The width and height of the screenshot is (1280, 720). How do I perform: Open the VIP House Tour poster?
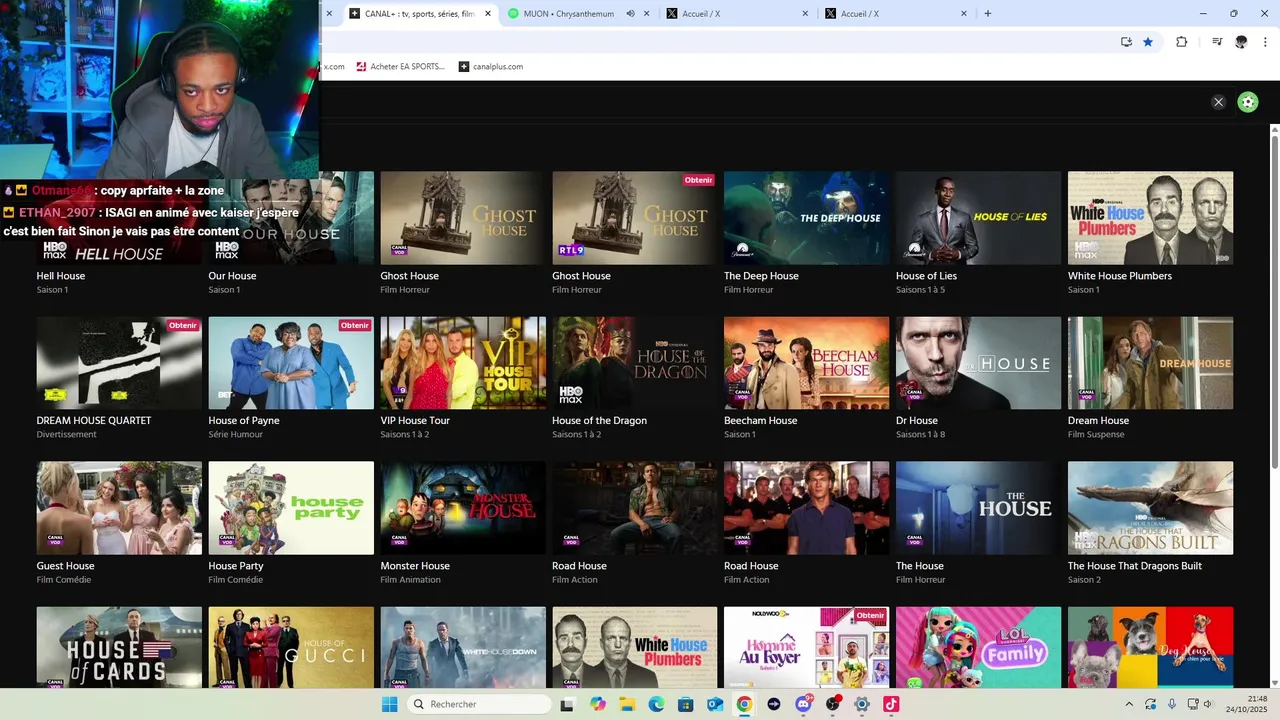(463, 363)
